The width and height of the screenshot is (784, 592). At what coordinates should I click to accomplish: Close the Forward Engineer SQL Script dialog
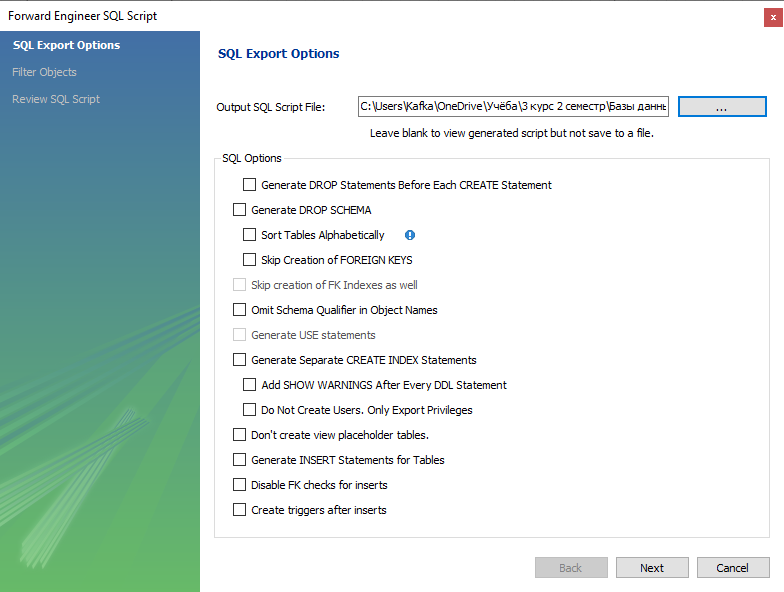[x=773, y=17]
